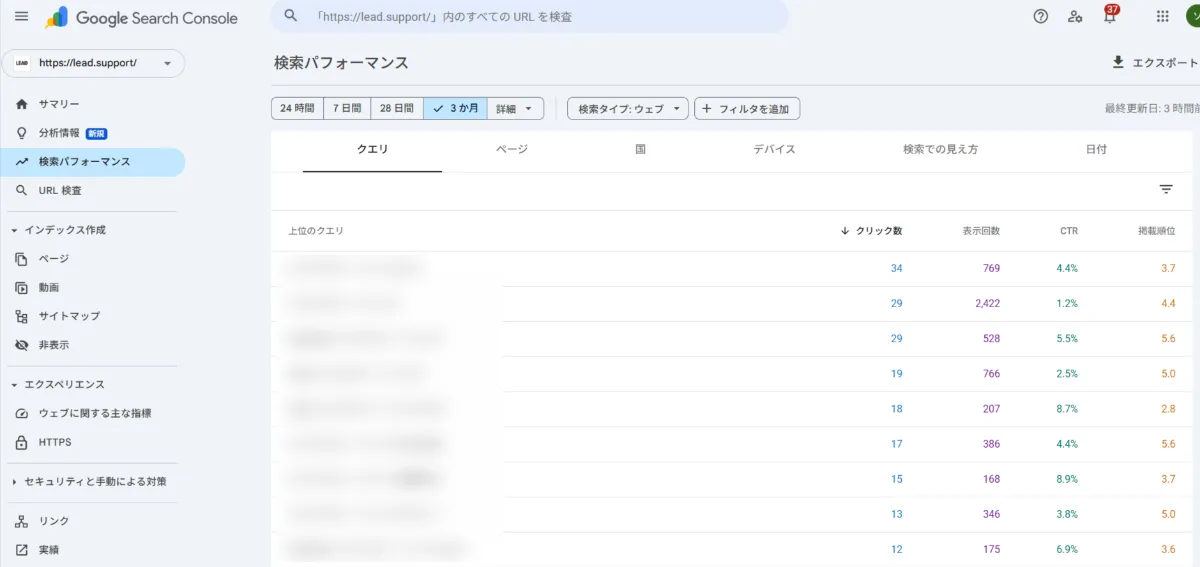This screenshot has width=1200, height=567.
Task: Switch to the 国 tab
Action: [x=640, y=150]
